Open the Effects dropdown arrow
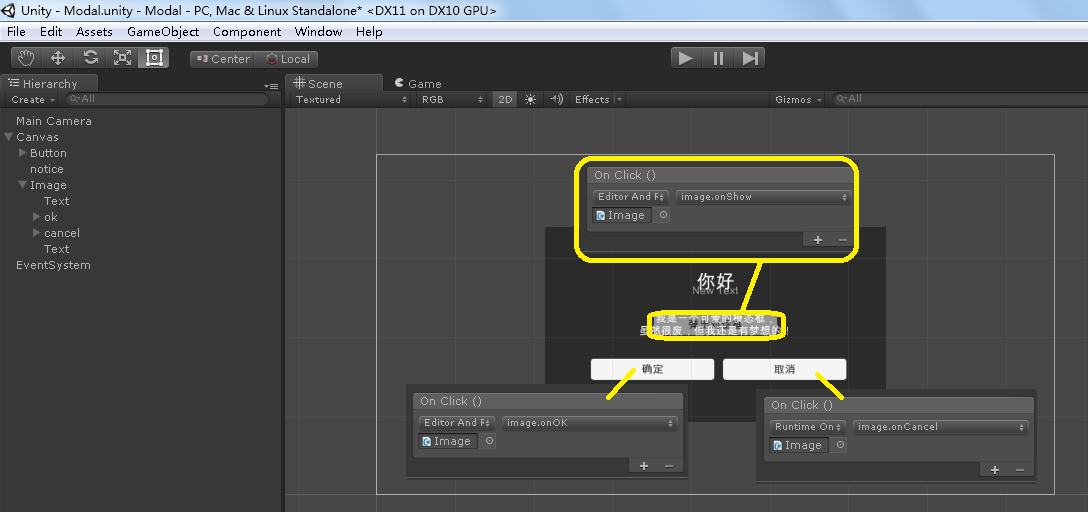This screenshot has height=512, width=1088. (x=619, y=99)
